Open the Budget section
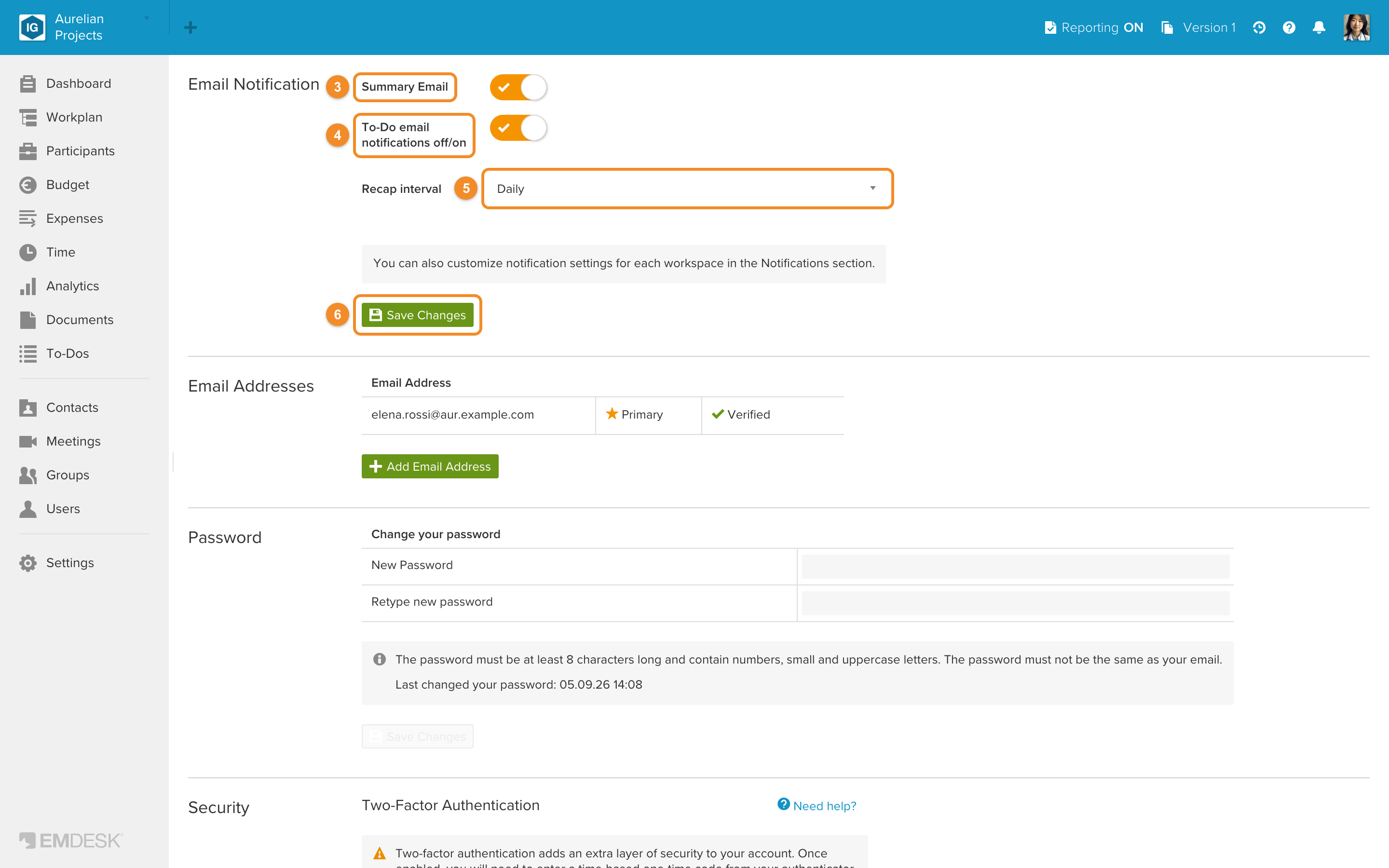The image size is (1389, 868). tap(54, 185)
